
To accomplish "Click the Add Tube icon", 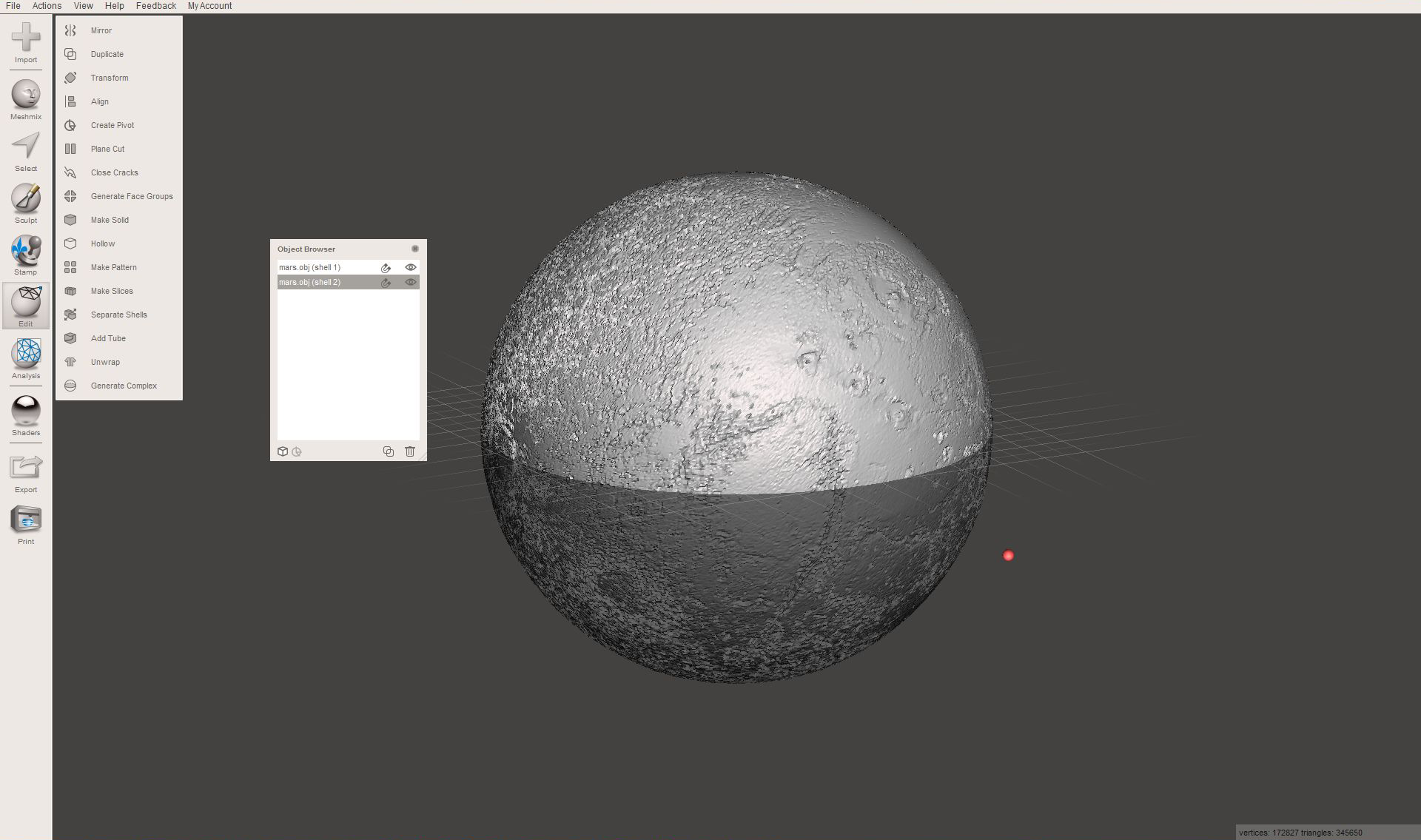I will click(70, 338).
